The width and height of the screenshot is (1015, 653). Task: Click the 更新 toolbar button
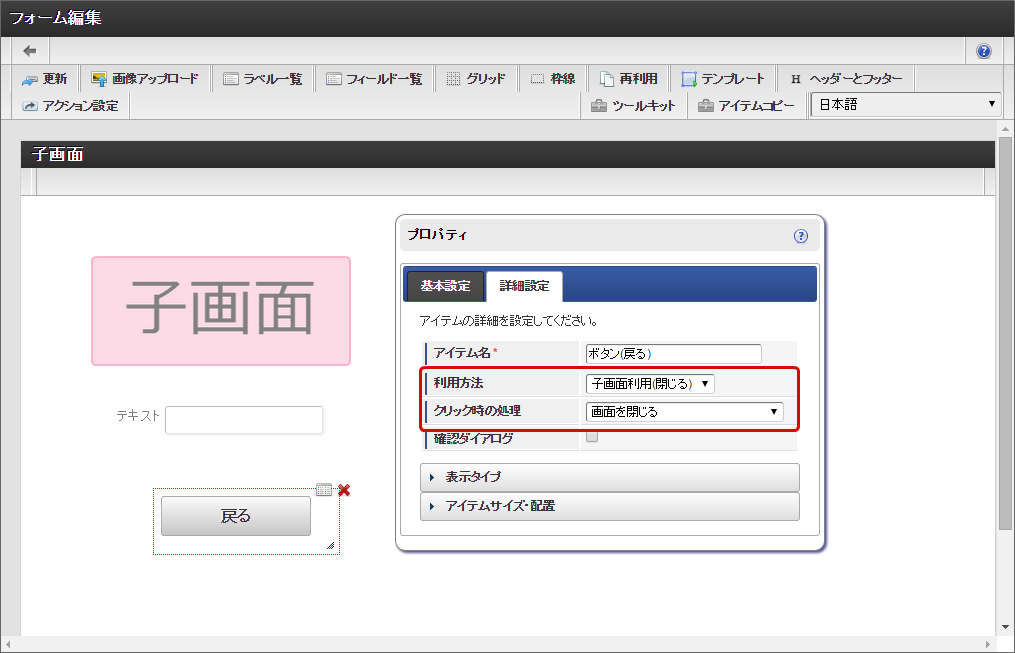coord(45,79)
